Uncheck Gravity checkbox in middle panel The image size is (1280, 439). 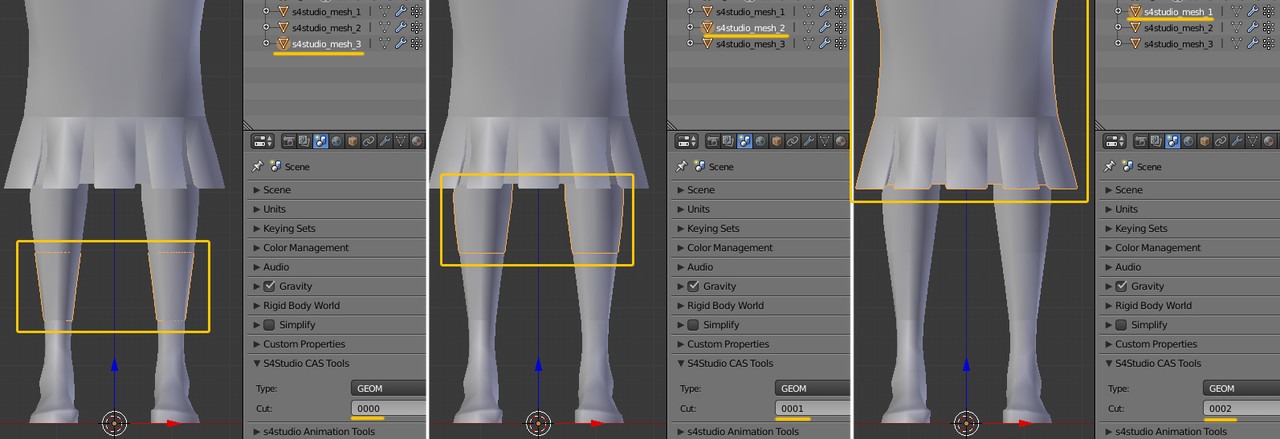click(693, 286)
